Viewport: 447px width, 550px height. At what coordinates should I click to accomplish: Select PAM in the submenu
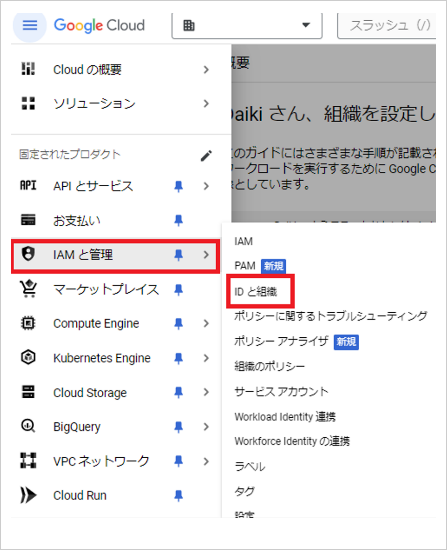point(245,266)
